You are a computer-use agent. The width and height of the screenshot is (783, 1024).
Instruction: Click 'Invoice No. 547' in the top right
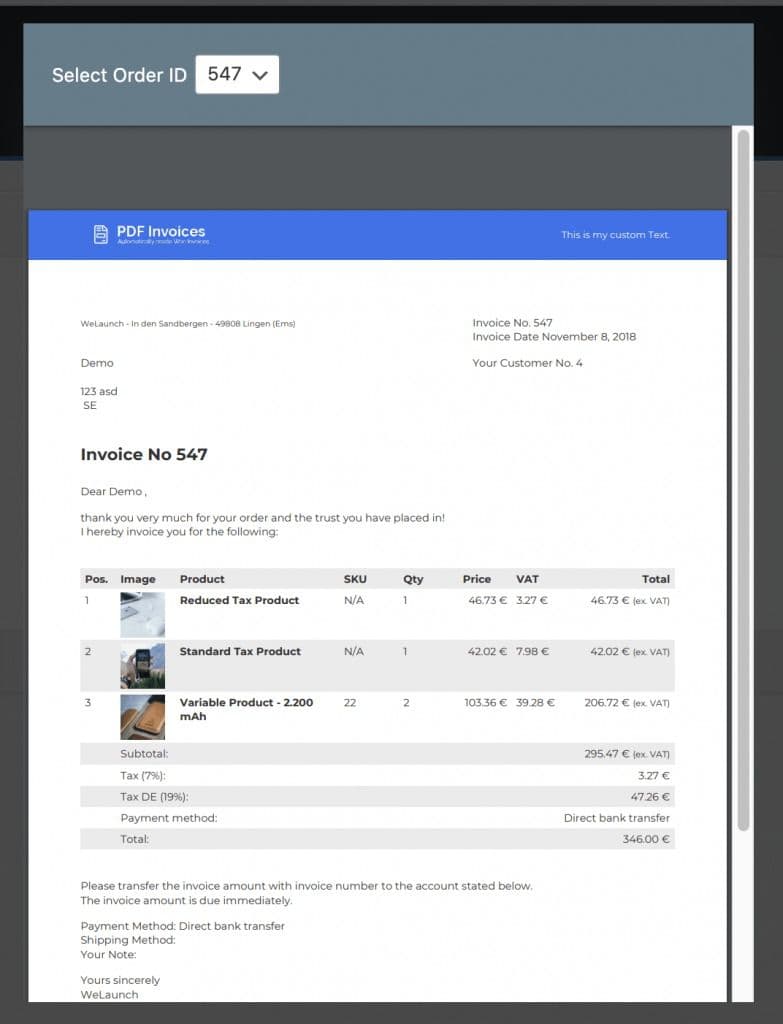[x=512, y=323]
